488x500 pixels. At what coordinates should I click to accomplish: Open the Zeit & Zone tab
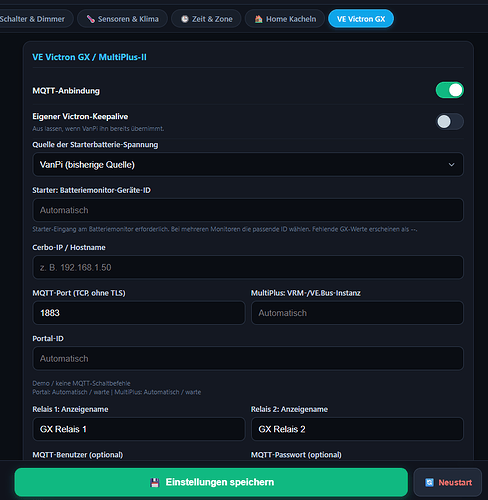pyautogui.click(x=206, y=19)
